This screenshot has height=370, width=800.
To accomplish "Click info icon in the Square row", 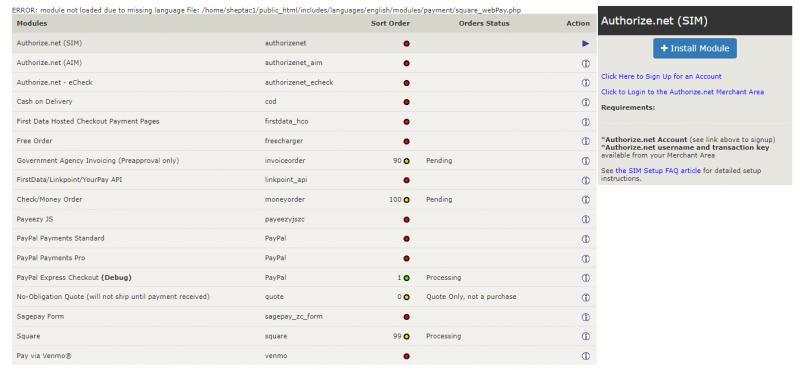I will point(586,336).
